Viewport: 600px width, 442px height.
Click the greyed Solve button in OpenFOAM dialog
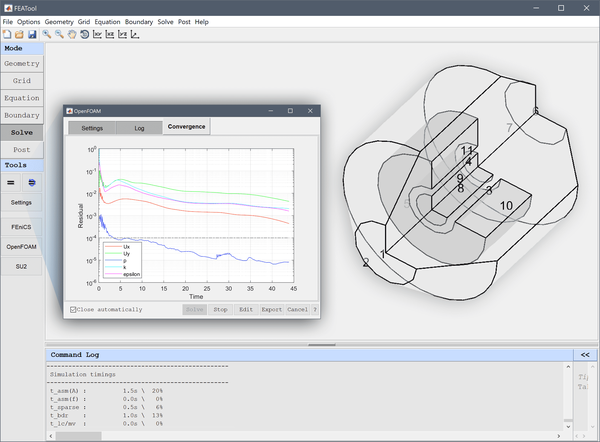[194, 310]
